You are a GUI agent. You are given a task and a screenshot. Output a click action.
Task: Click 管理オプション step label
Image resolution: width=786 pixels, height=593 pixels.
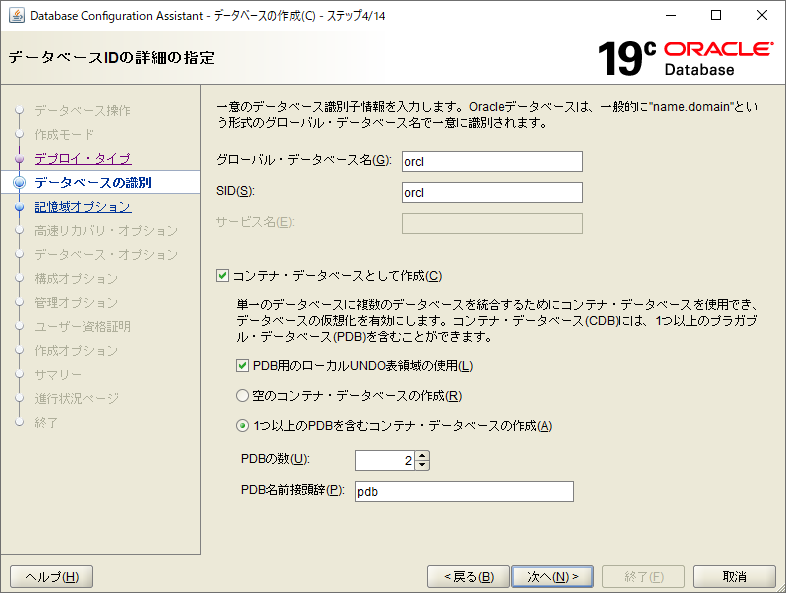(x=76, y=303)
